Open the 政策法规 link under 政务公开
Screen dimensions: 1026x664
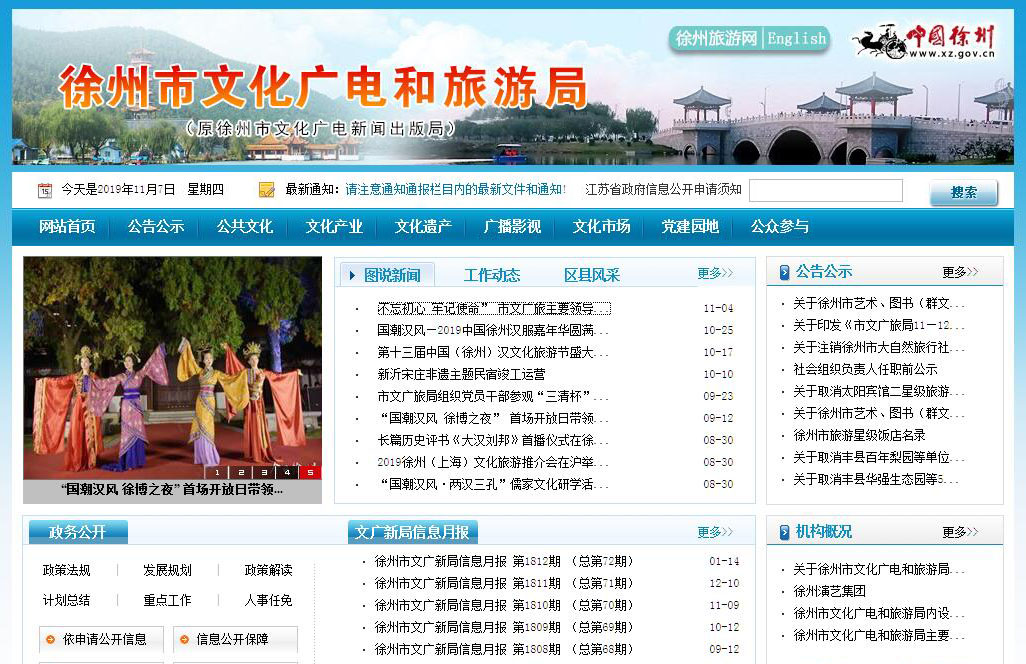pyautogui.click(x=66, y=570)
